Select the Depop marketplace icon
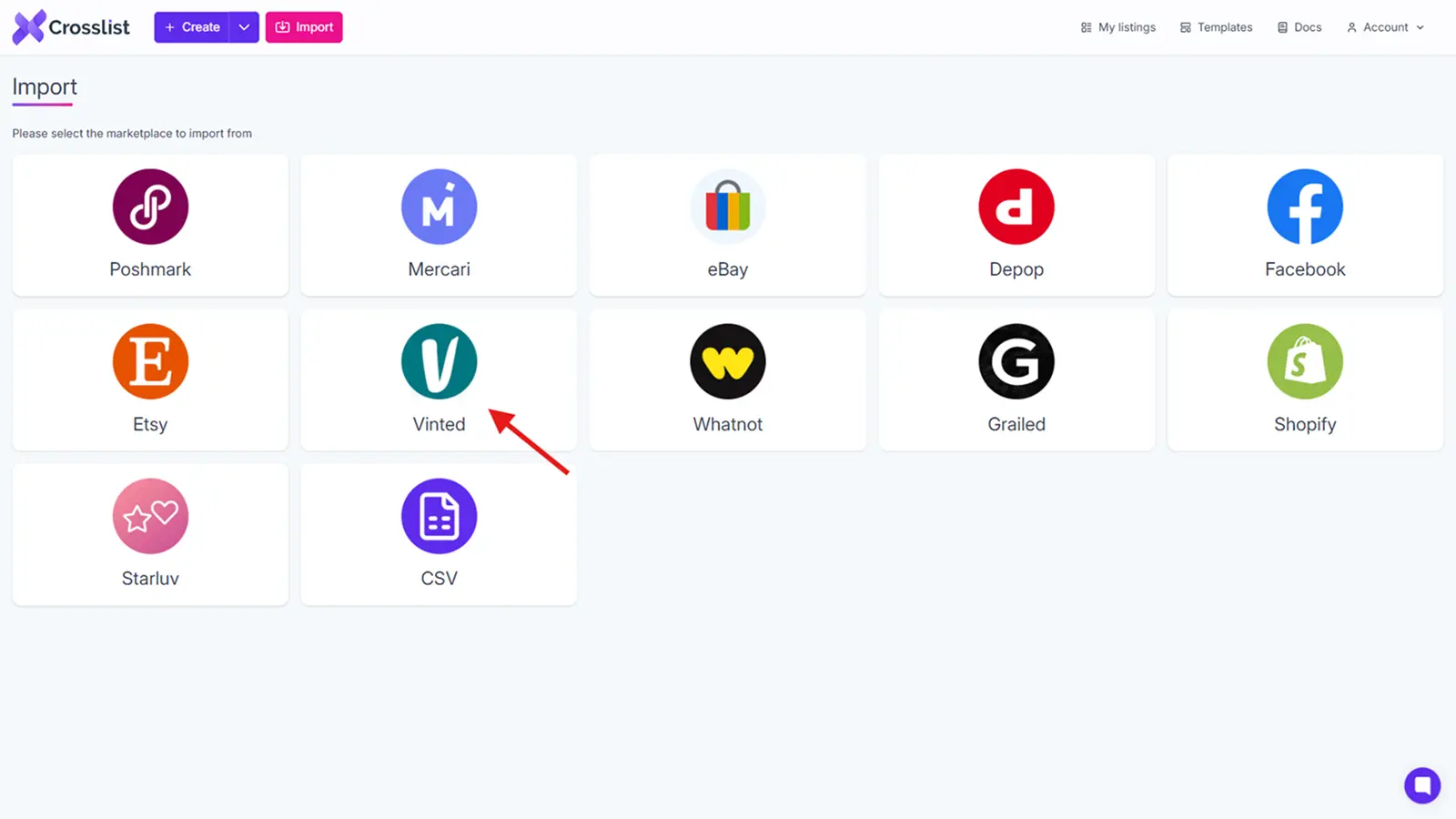This screenshot has width=1456, height=819. coord(1016,207)
